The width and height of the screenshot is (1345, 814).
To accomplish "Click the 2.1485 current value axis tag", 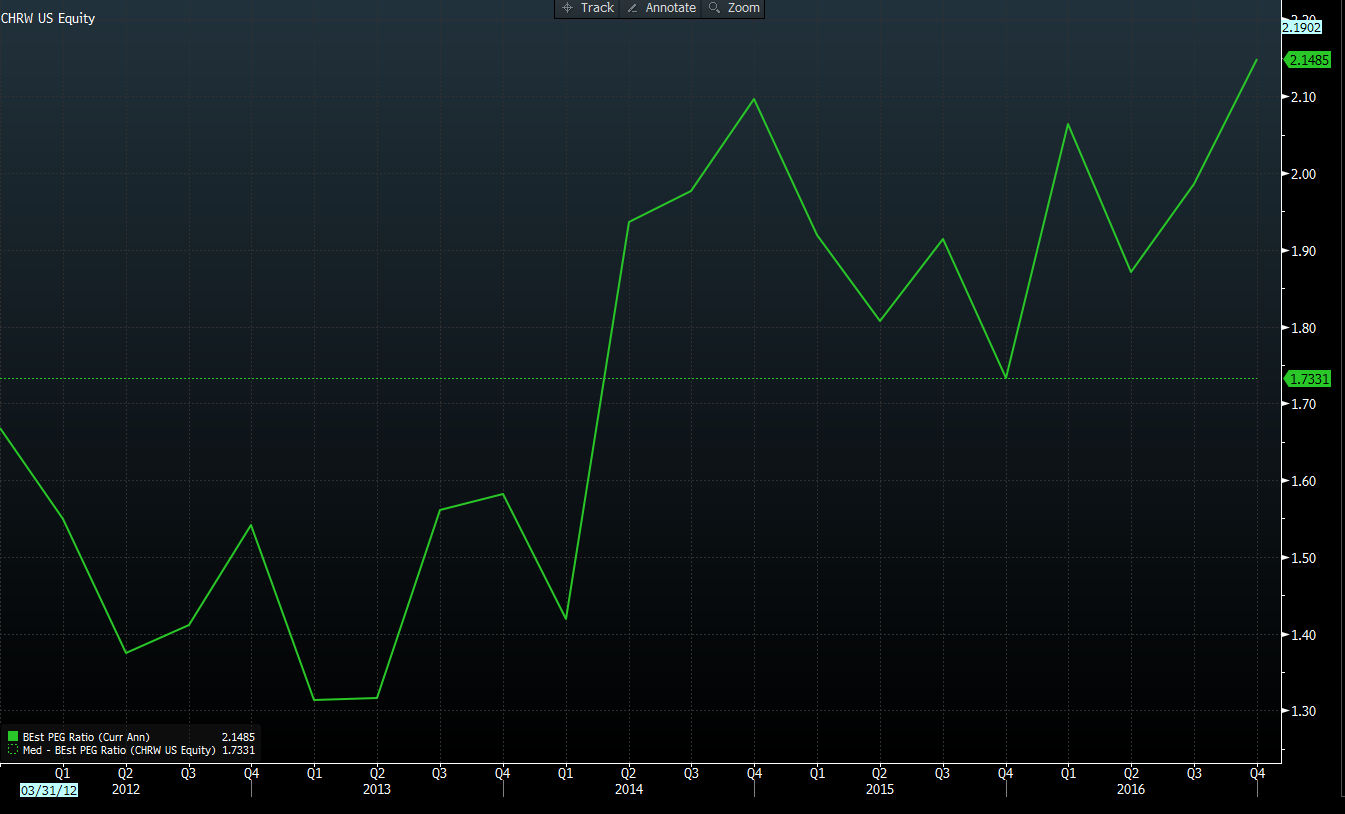I will tap(1308, 60).
